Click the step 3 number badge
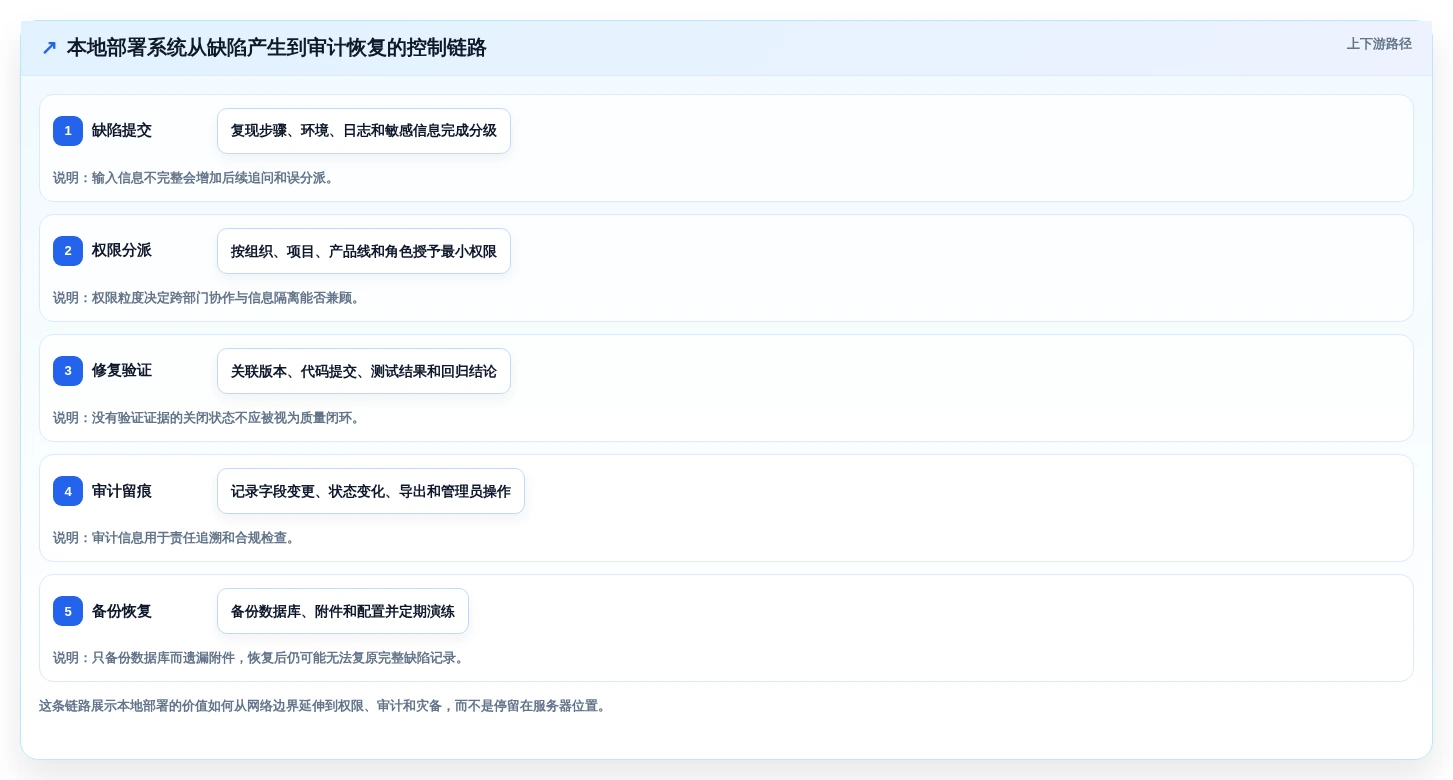The height and width of the screenshot is (780, 1453). (68, 371)
